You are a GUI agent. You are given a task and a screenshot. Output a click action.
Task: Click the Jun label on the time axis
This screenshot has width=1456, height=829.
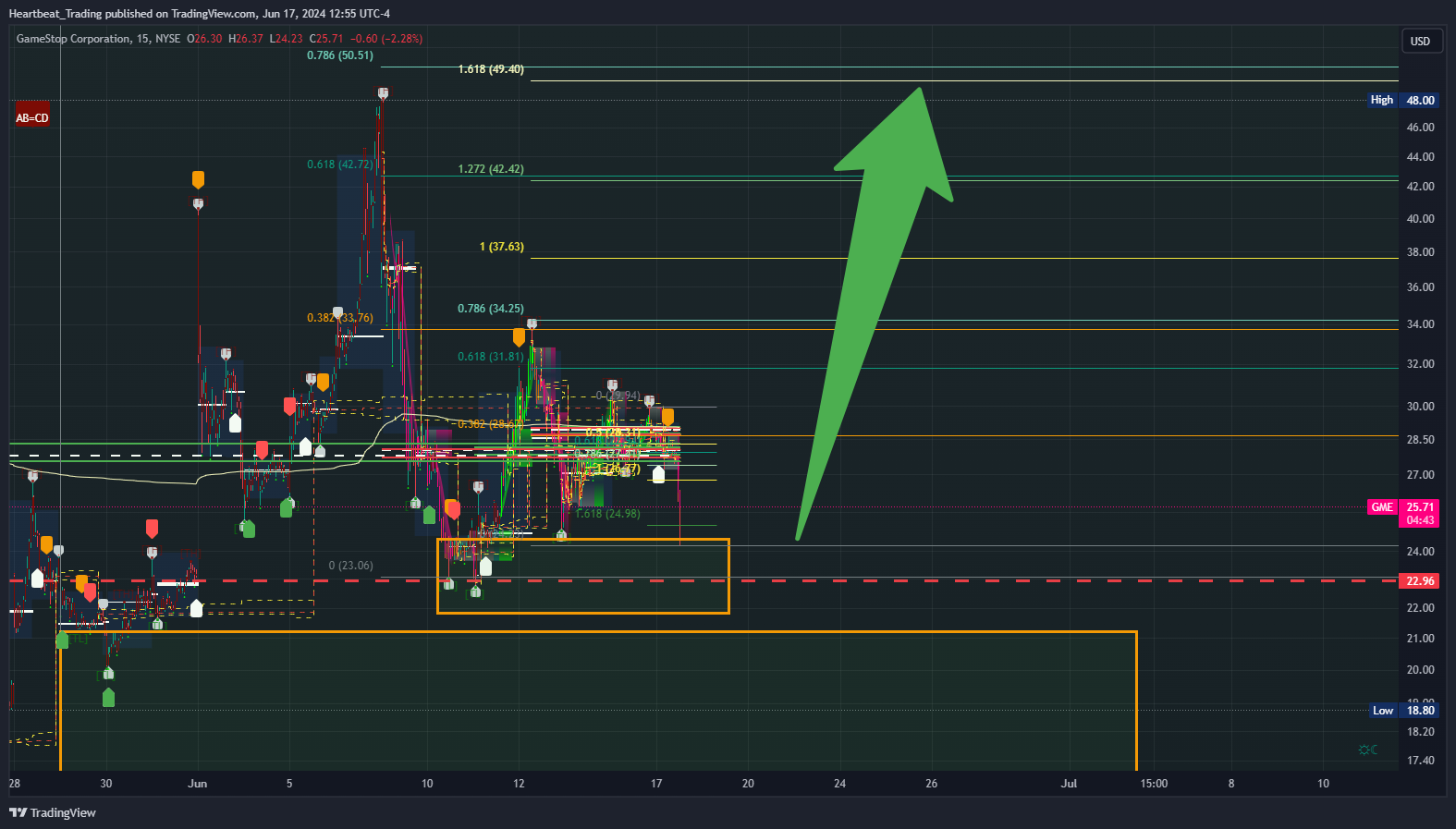tap(197, 784)
